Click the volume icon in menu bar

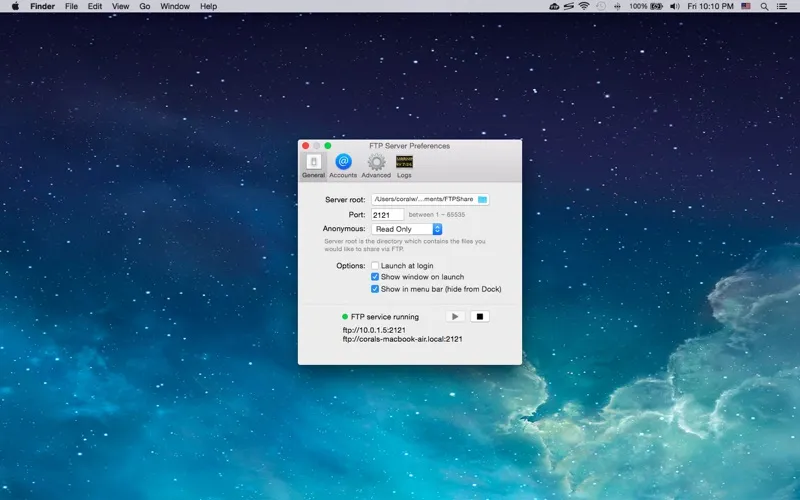coord(674,6)
